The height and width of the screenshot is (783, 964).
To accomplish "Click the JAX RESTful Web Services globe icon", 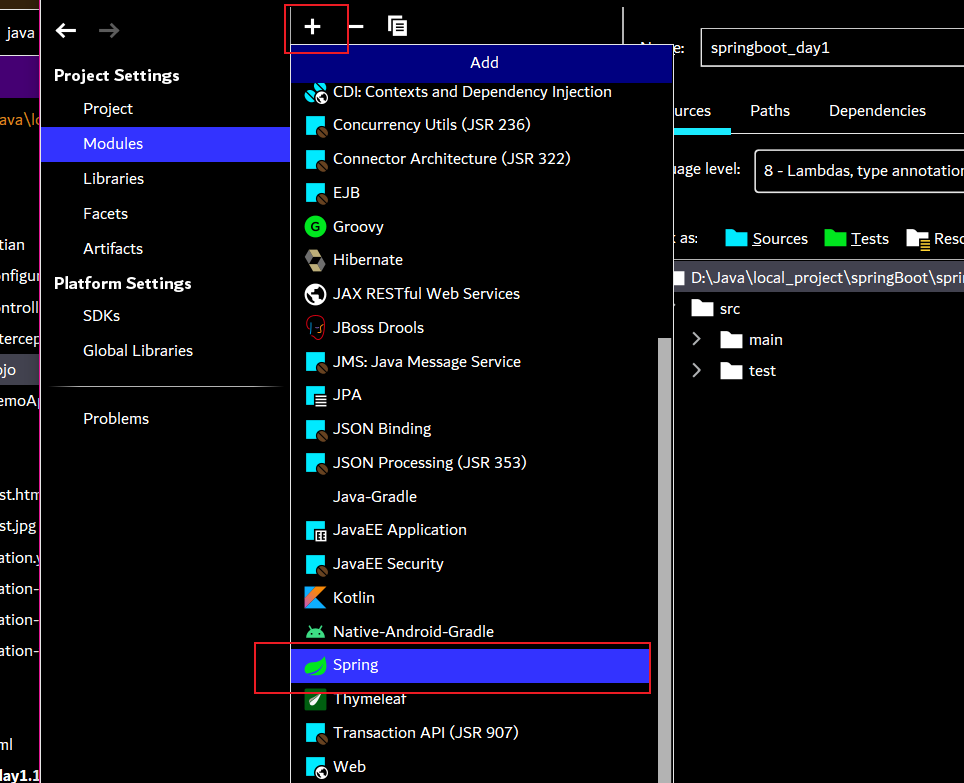I will click(x=315, y=294).
